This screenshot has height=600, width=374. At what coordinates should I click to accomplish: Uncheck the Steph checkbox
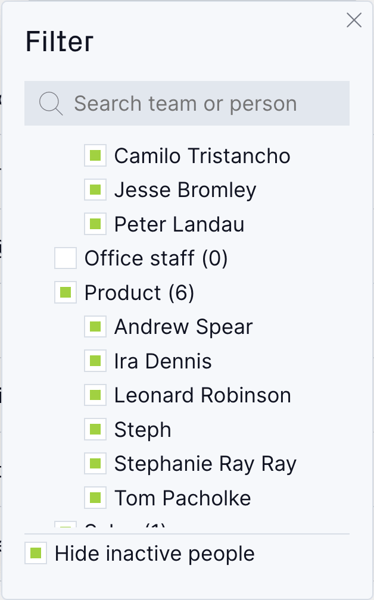pos(95,429)
